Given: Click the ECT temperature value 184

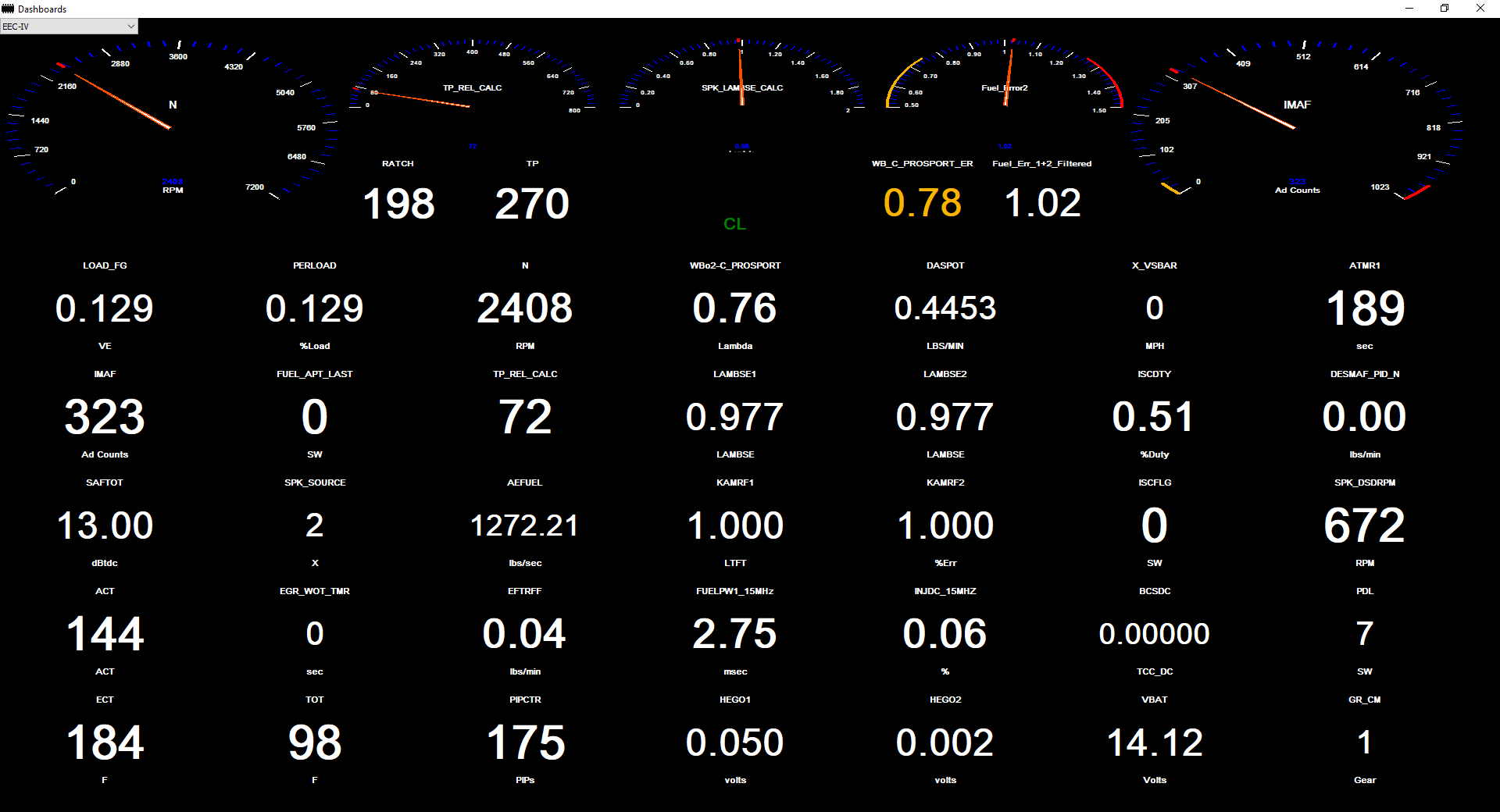Looking at the screenshot, I should (105, 743).
